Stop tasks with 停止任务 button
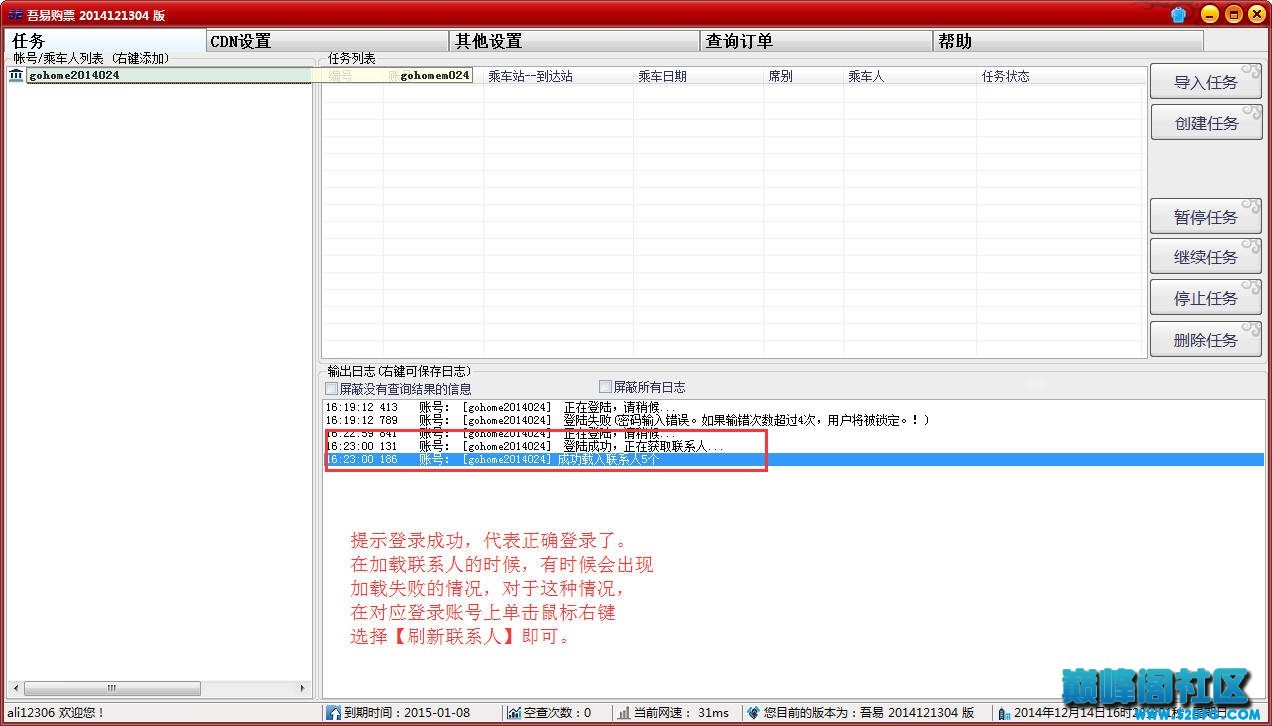Screen dimensions: 1272x726 click(x=1206, y=298)
